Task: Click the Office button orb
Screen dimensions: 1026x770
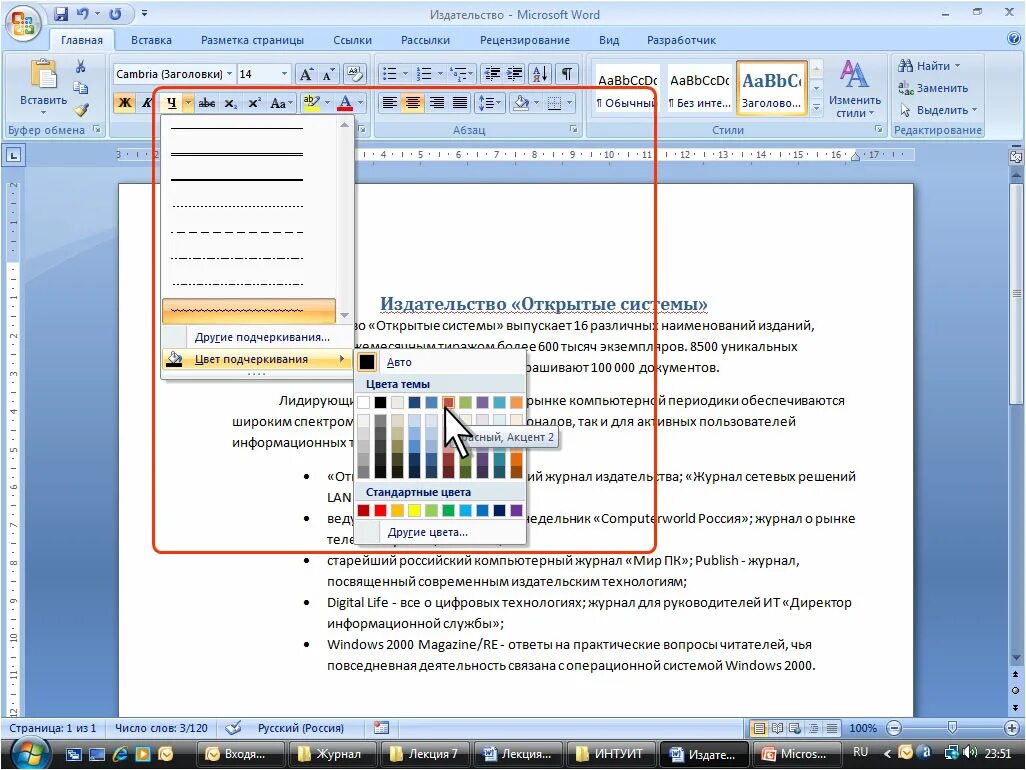Action: point(23,24)
